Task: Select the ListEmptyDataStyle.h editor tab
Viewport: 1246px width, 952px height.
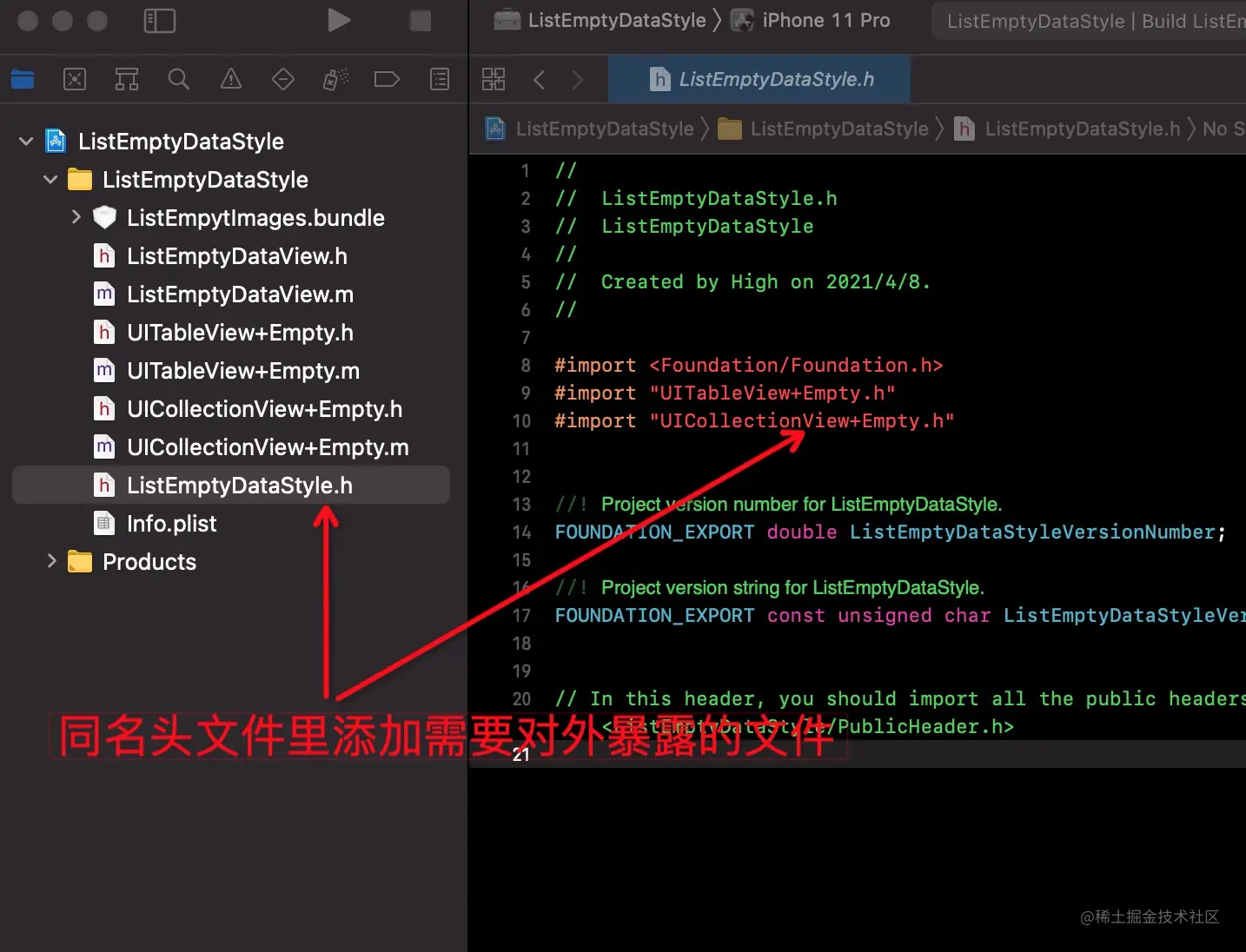Action: pos(760,79)
